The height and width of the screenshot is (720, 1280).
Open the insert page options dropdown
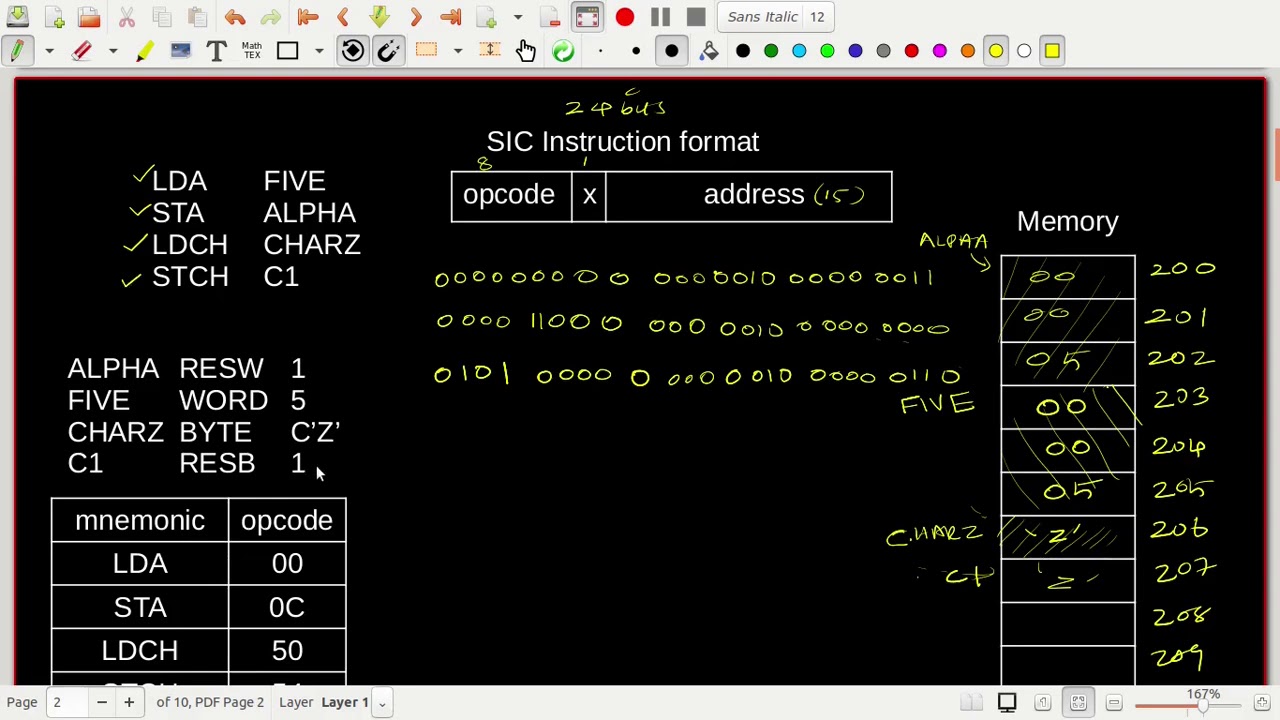point(517,17)
